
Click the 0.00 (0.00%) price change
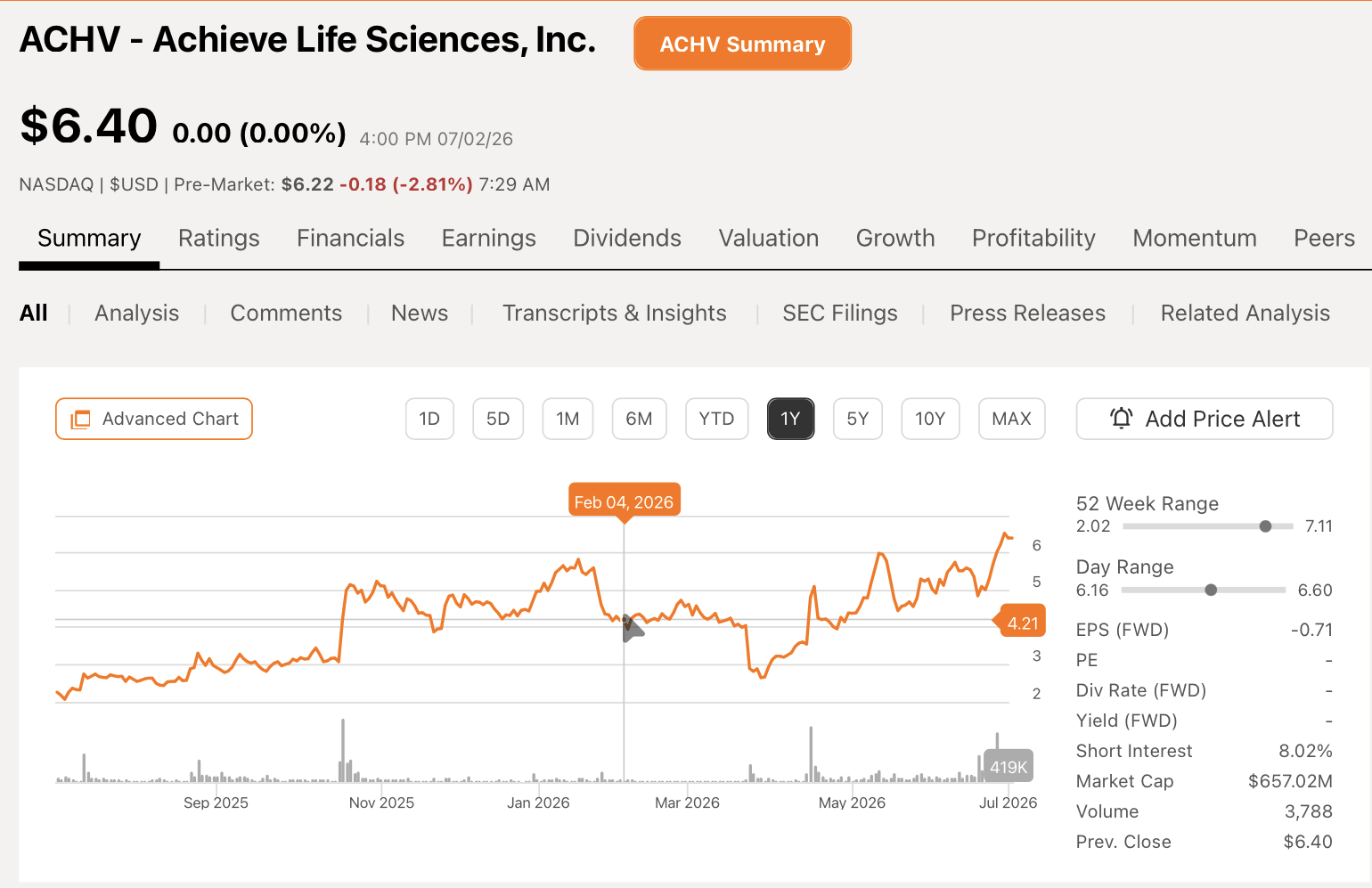pyautogui.click(x=259, y=133)
